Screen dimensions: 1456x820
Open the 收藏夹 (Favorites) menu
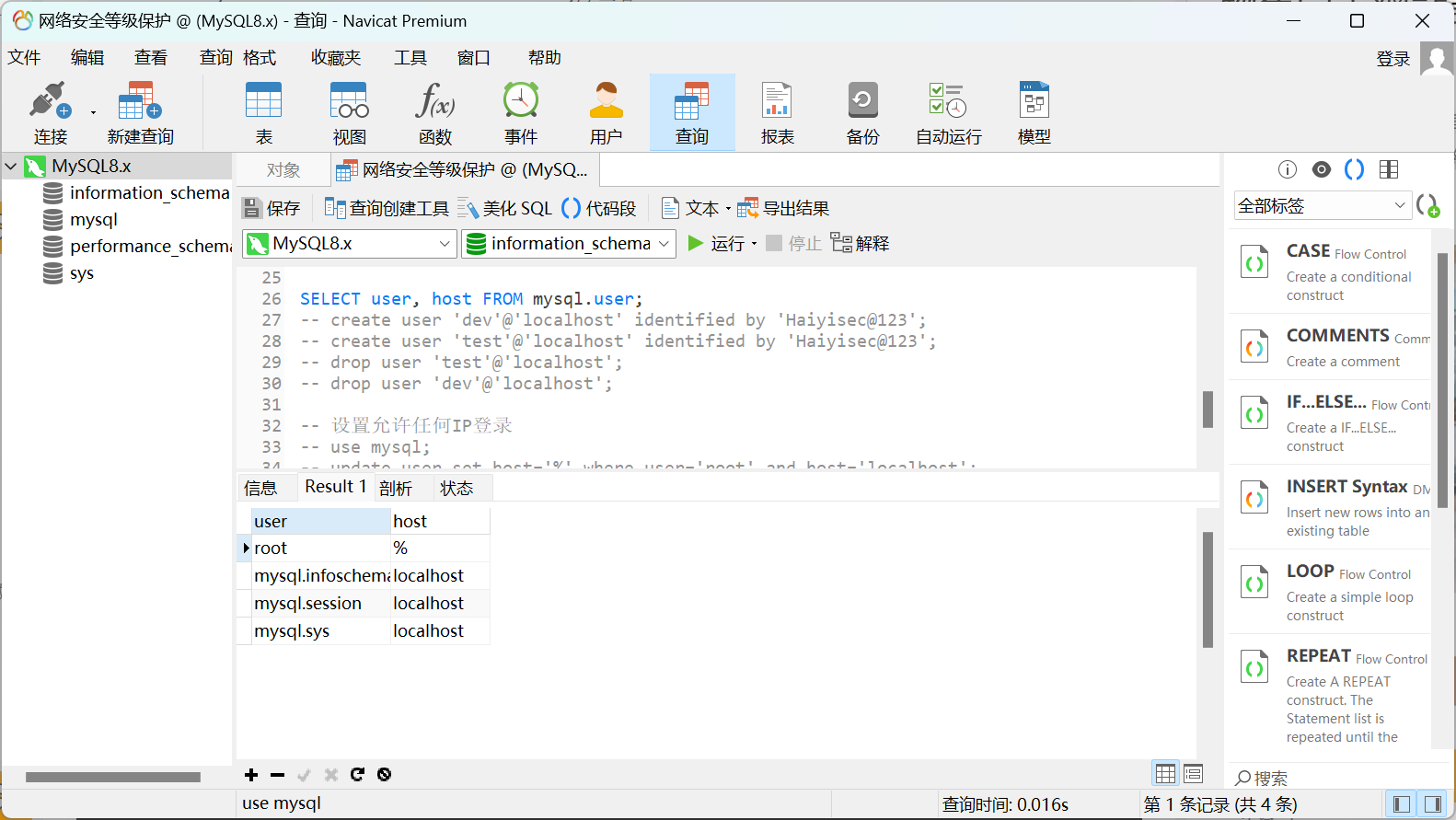335,58
